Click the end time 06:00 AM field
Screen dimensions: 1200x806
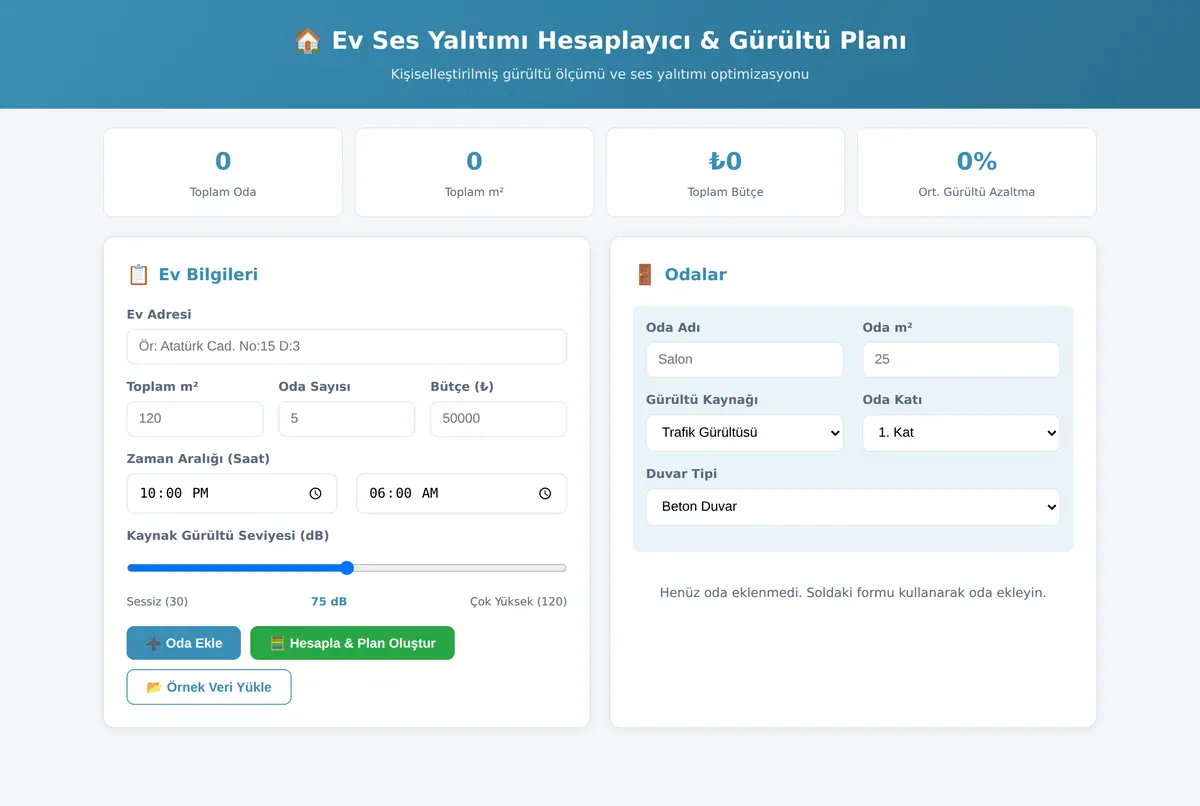[x=461, y=493]
